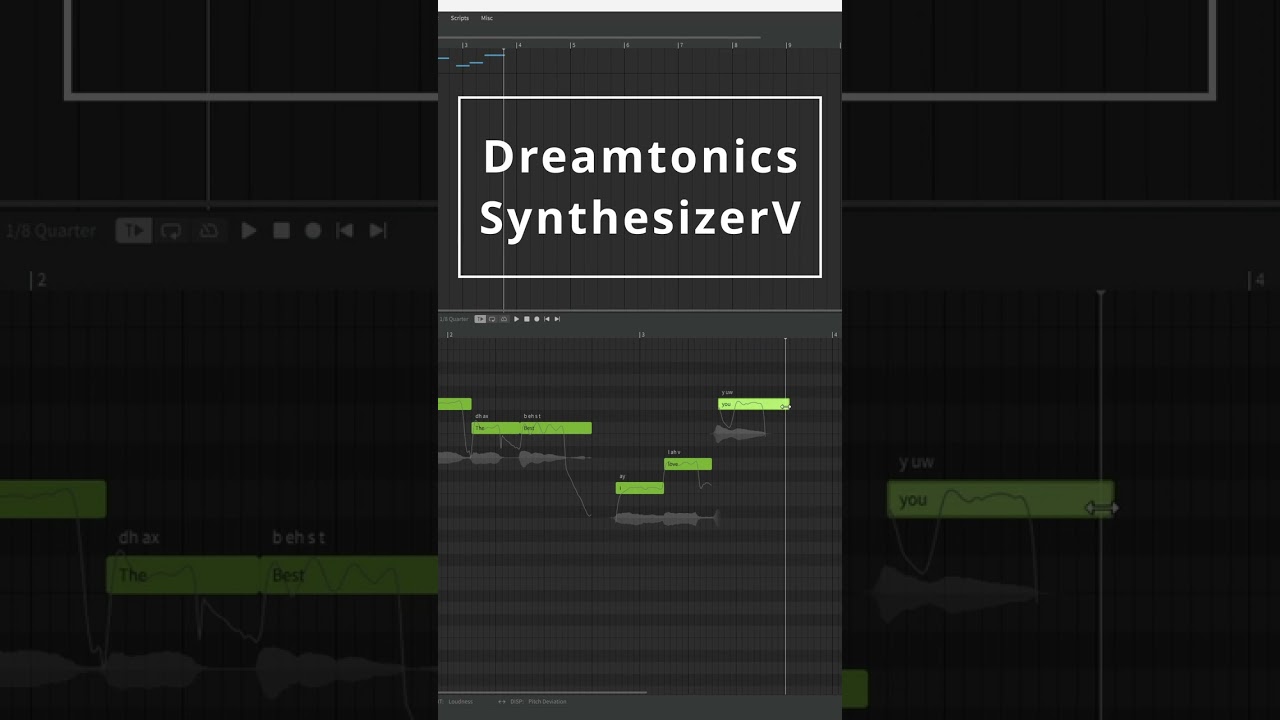Select the note with phoneme "ay" above it
This screenshot has height=720, width=1280.
click(640, 488)
